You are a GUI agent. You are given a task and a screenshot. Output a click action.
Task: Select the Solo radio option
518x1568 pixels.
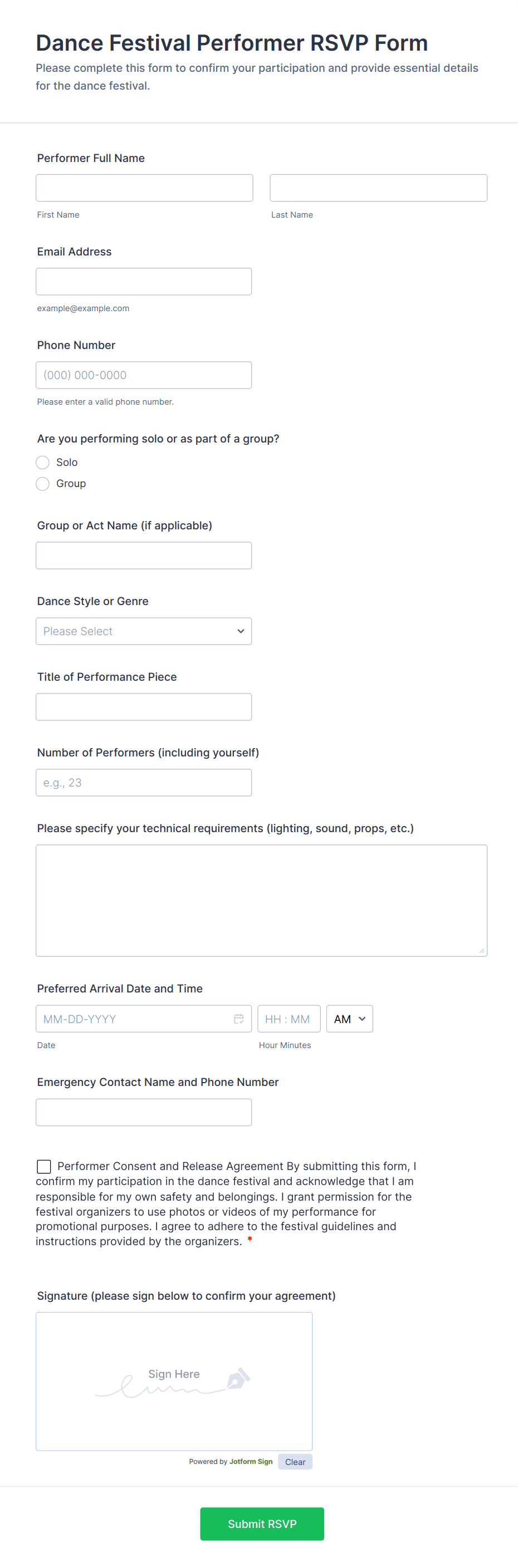(43, 463)
